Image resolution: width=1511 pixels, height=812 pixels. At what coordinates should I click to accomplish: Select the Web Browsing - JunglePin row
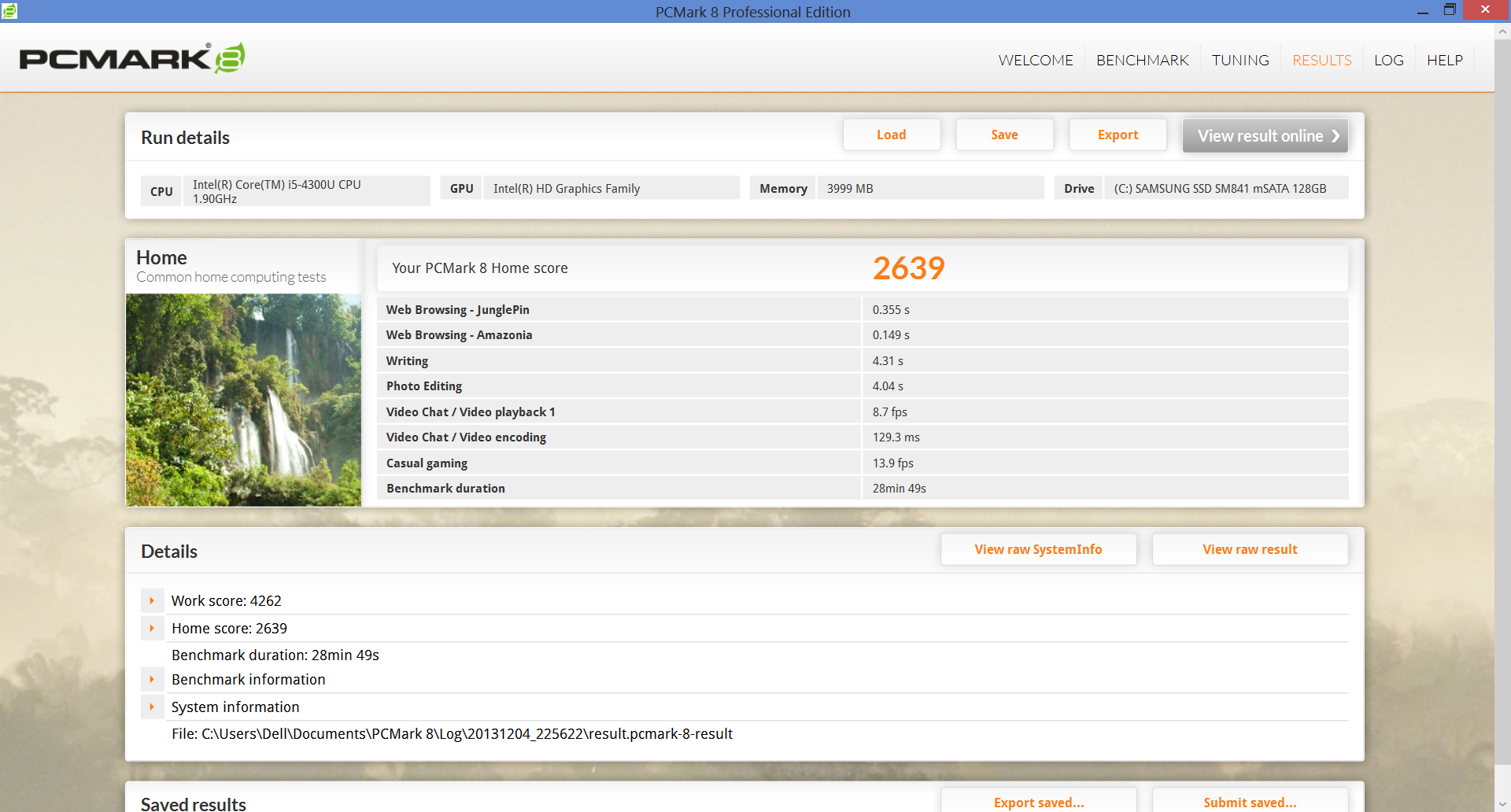[x=863, y=309]
